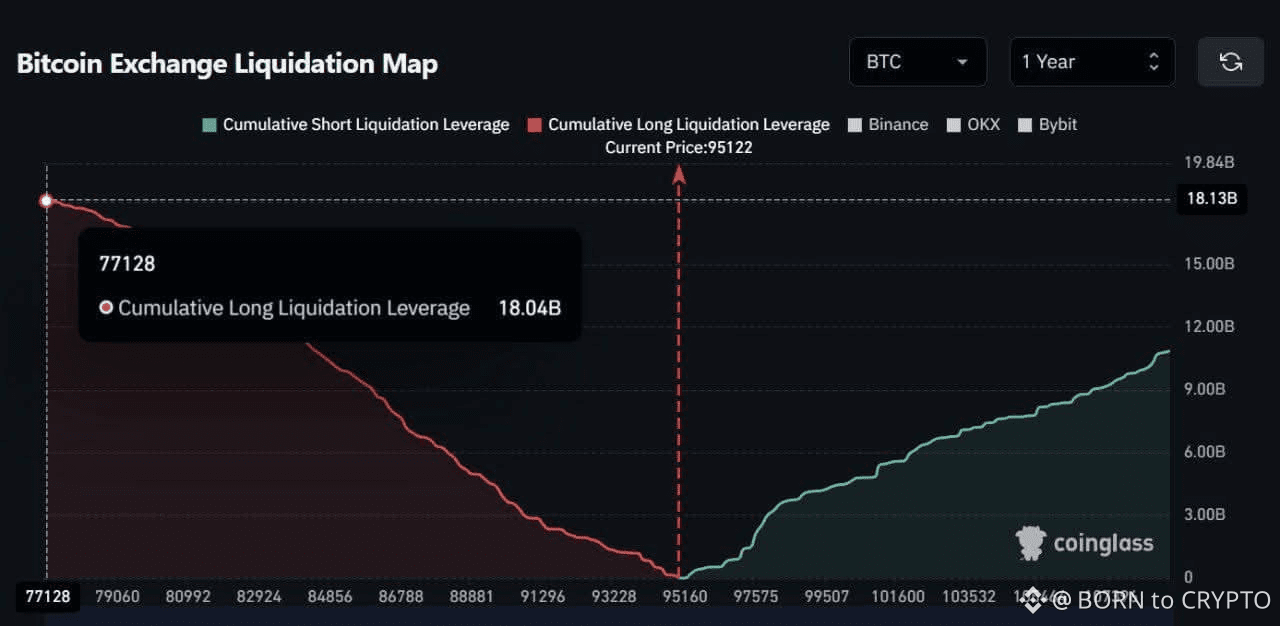Open the 1 Year timeframe selector
The width and height of the screenshot is (1280, 626).
coord(1092,62)
